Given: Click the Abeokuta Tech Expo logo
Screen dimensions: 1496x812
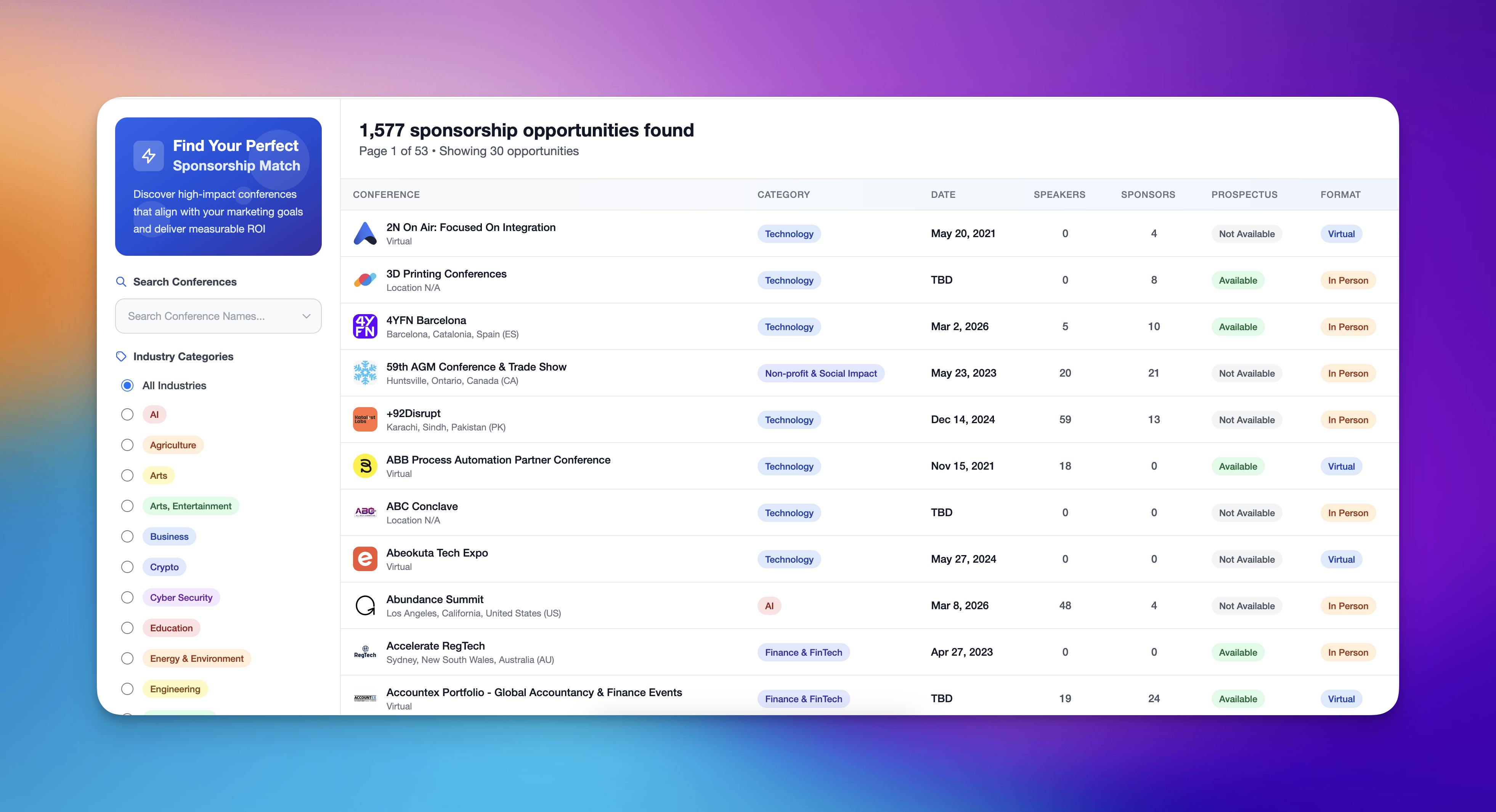Looking at the screenshot, I should click(365, 559).
